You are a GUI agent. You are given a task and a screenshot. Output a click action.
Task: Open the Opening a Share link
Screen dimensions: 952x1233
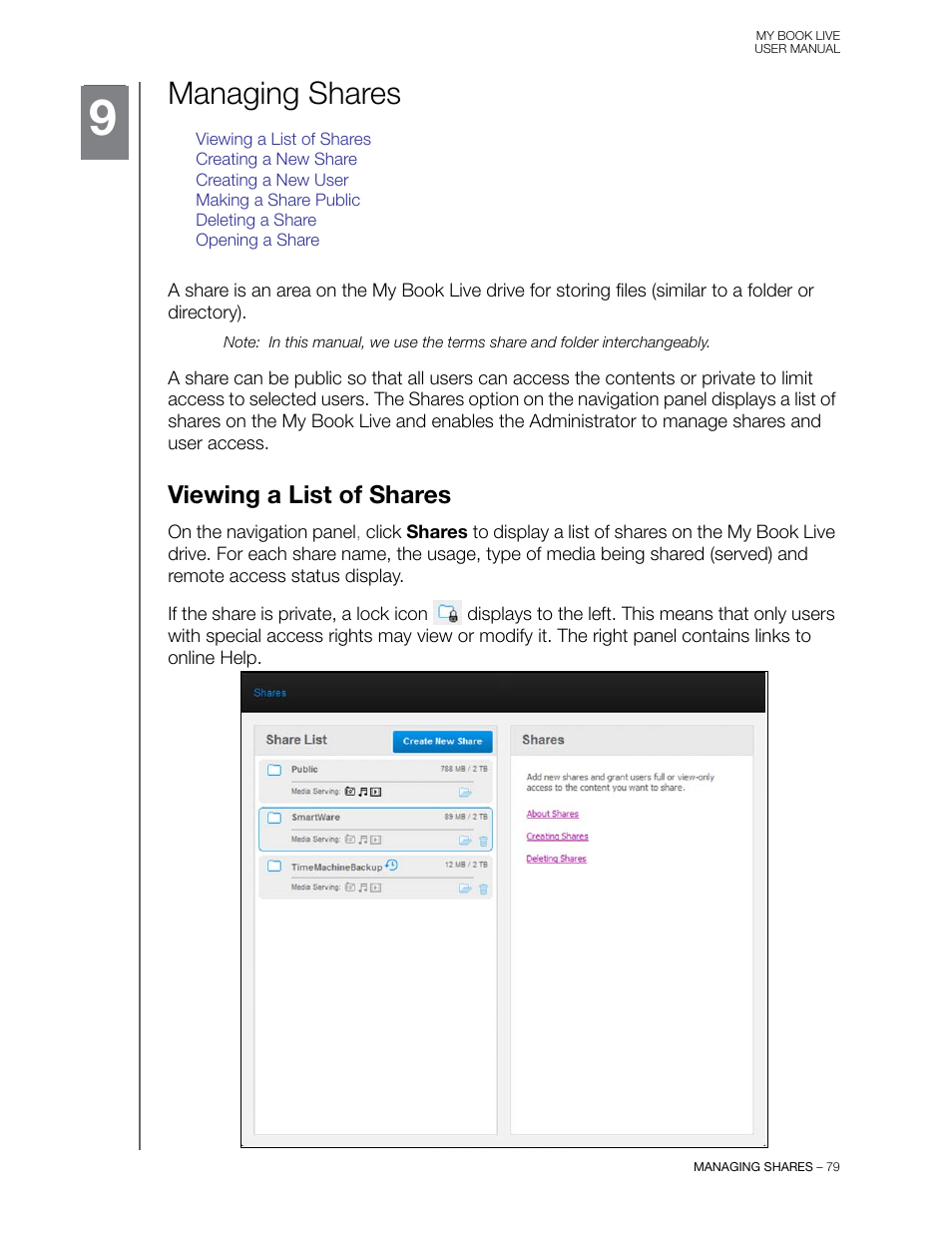tap(257, 240)
